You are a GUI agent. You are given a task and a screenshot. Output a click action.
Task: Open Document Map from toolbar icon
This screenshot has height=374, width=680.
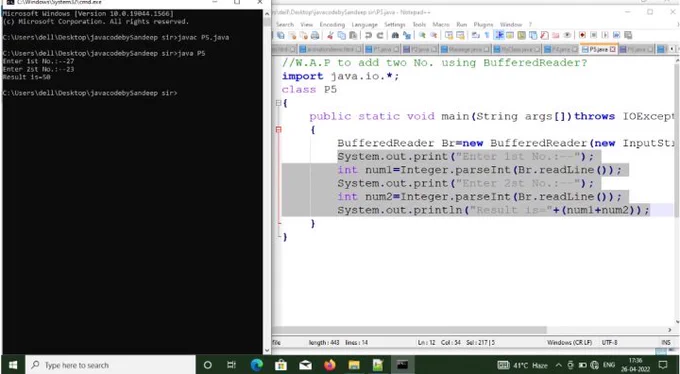point(521,35)
